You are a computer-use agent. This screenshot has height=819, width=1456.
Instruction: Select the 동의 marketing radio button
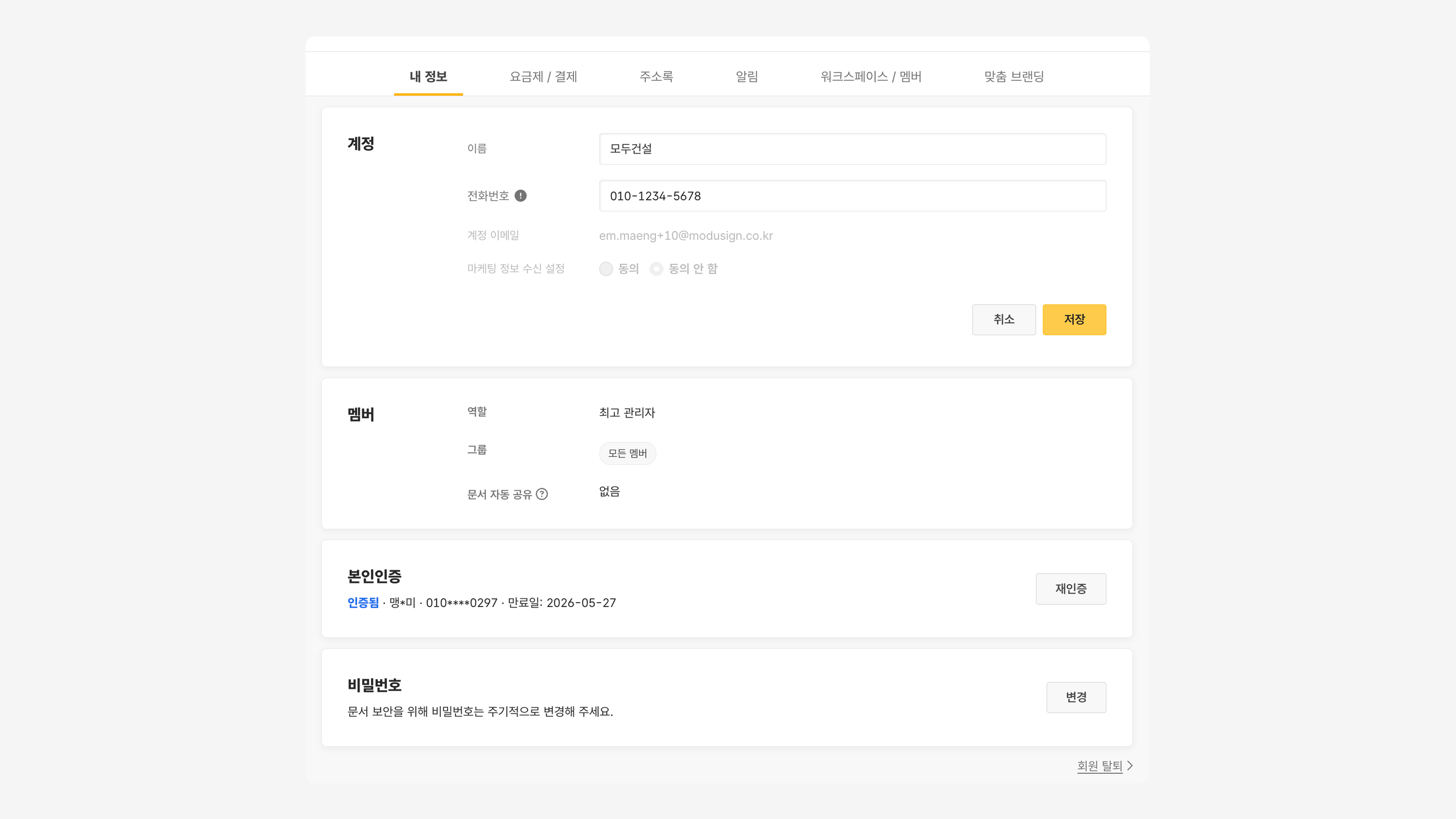coord(606,268)
